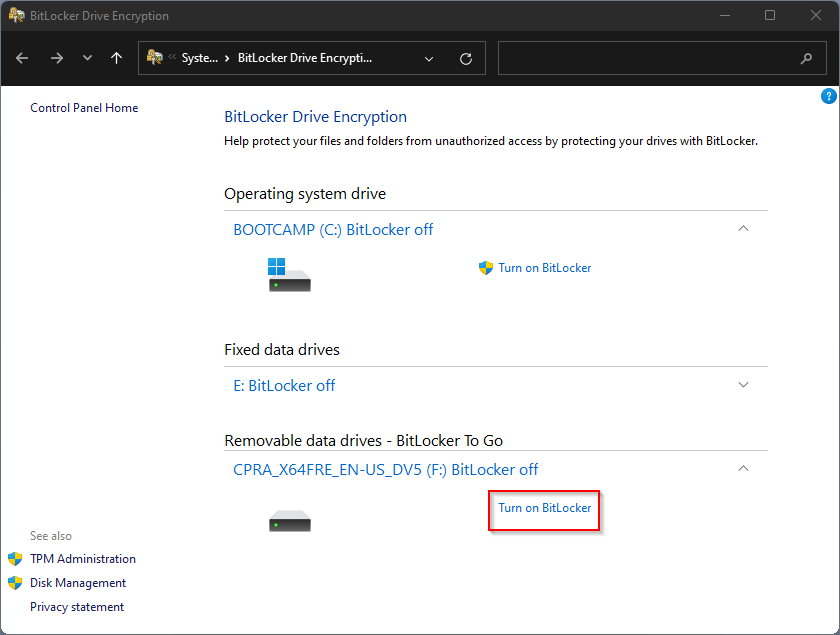Turn on BitLocker for BOOTCAMP C: drive
This screenshot has height=635, width=840.
pyautogui.click(x=544, y=268)
